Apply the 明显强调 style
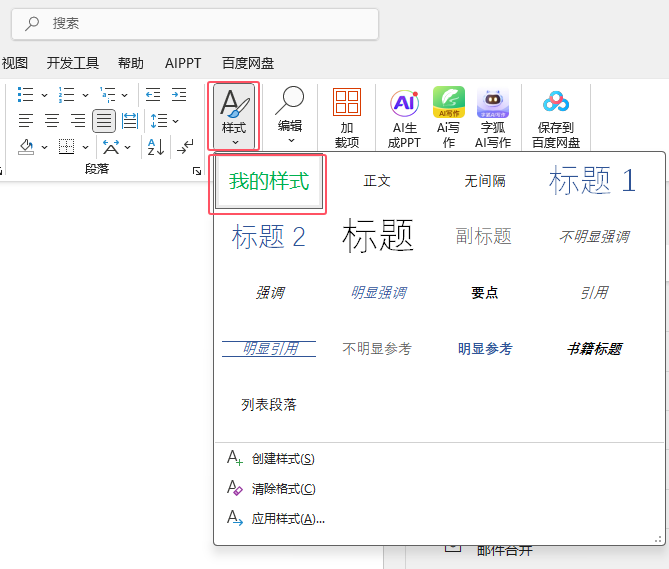669x569 pixels. pyautogui.click(x=378, y=293)
